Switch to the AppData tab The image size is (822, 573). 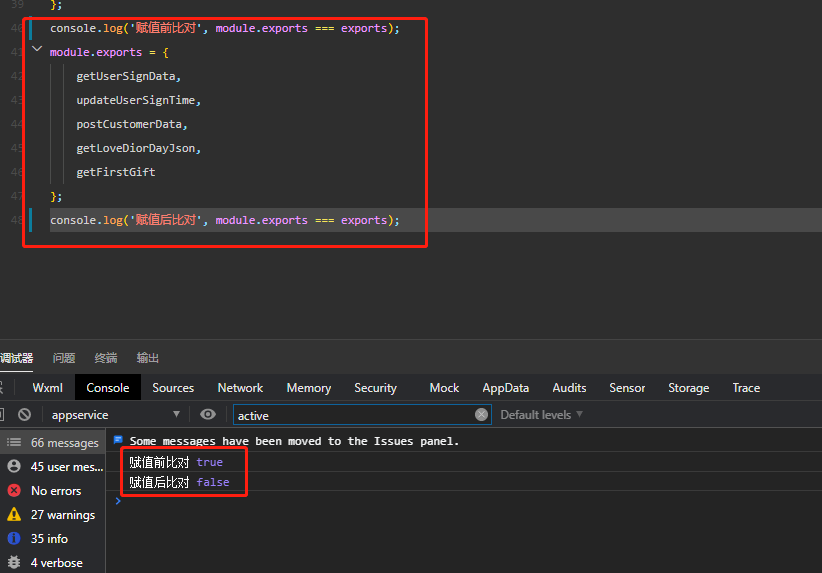point(505,388)
